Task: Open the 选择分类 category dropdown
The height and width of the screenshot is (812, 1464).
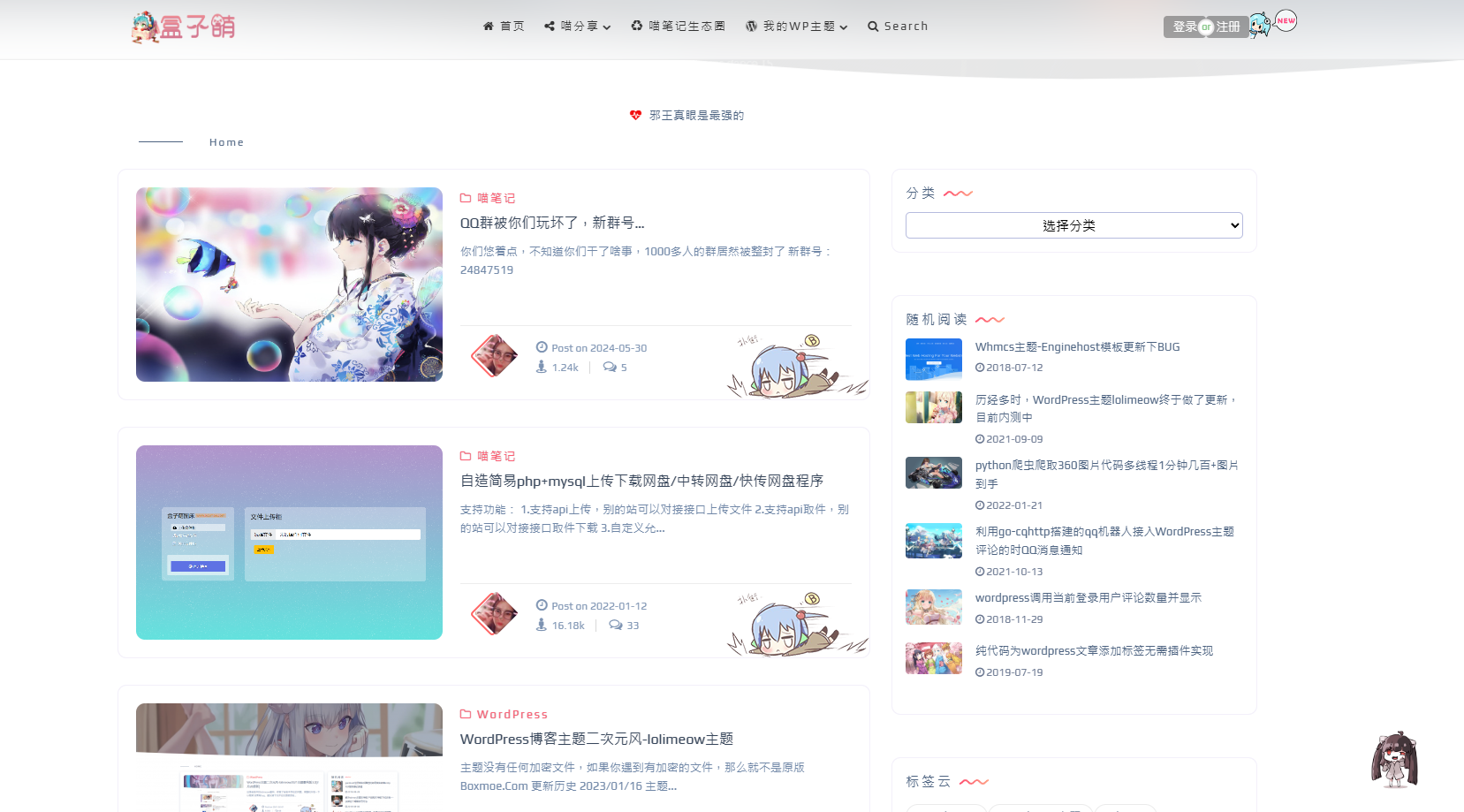Action: pos(1074,225)
